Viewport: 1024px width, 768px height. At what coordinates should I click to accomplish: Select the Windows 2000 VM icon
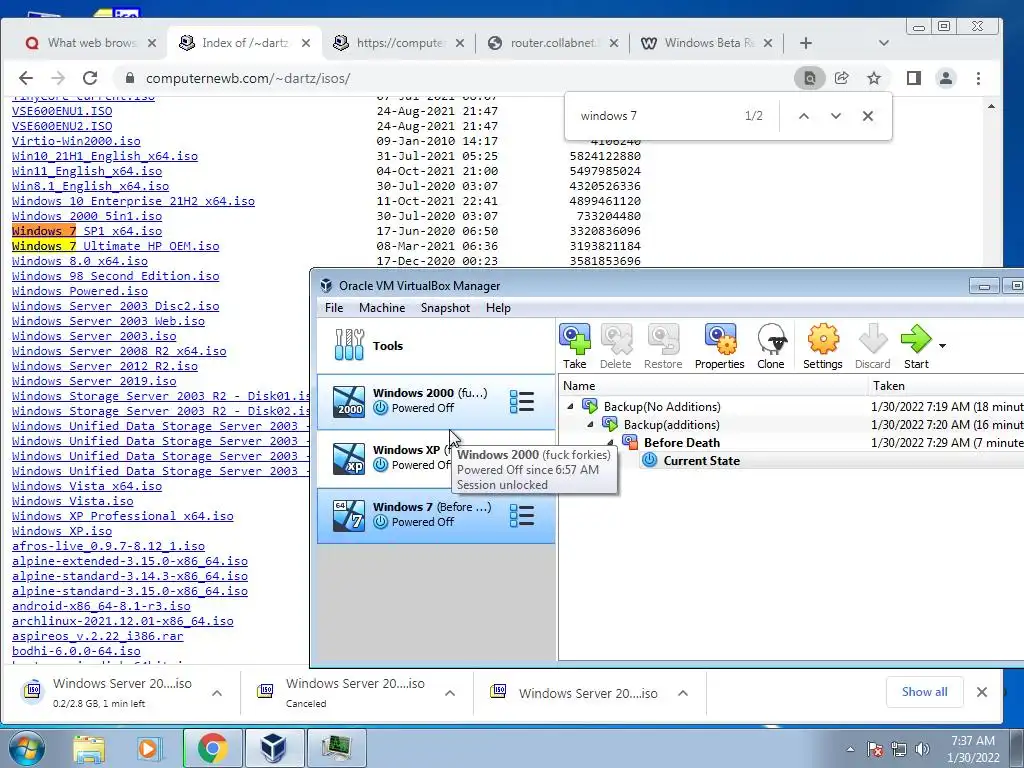(x=349, y=402)
